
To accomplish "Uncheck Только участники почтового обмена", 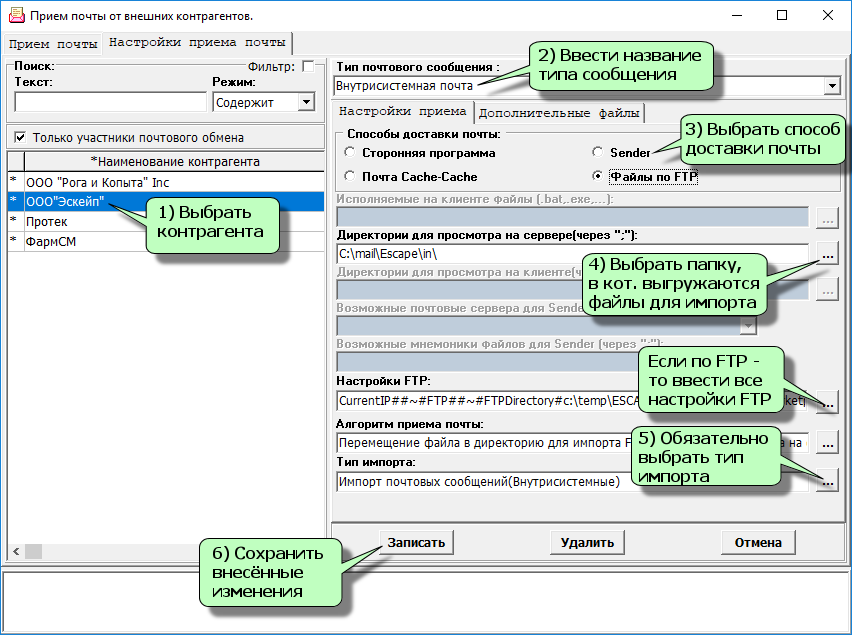I will click(20, 137).
